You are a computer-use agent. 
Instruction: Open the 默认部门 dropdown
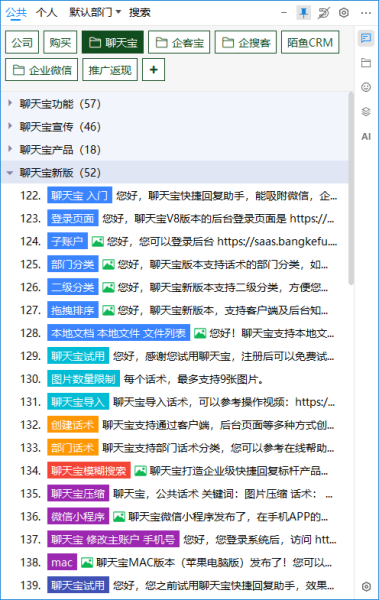coord(95,12)
